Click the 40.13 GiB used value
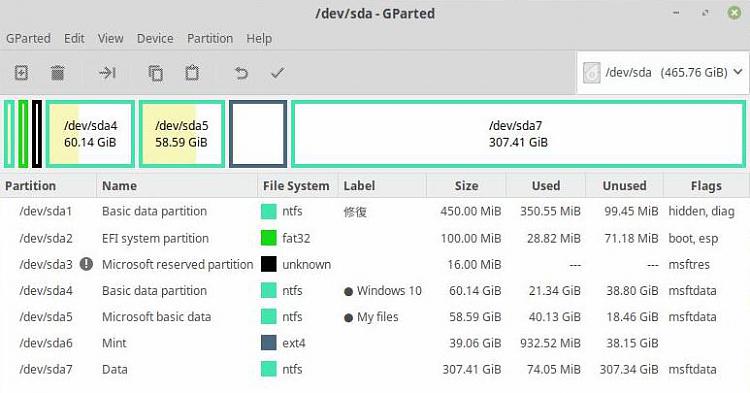The height and width of the screenshot is (393, 750). (x=555, y=317)
